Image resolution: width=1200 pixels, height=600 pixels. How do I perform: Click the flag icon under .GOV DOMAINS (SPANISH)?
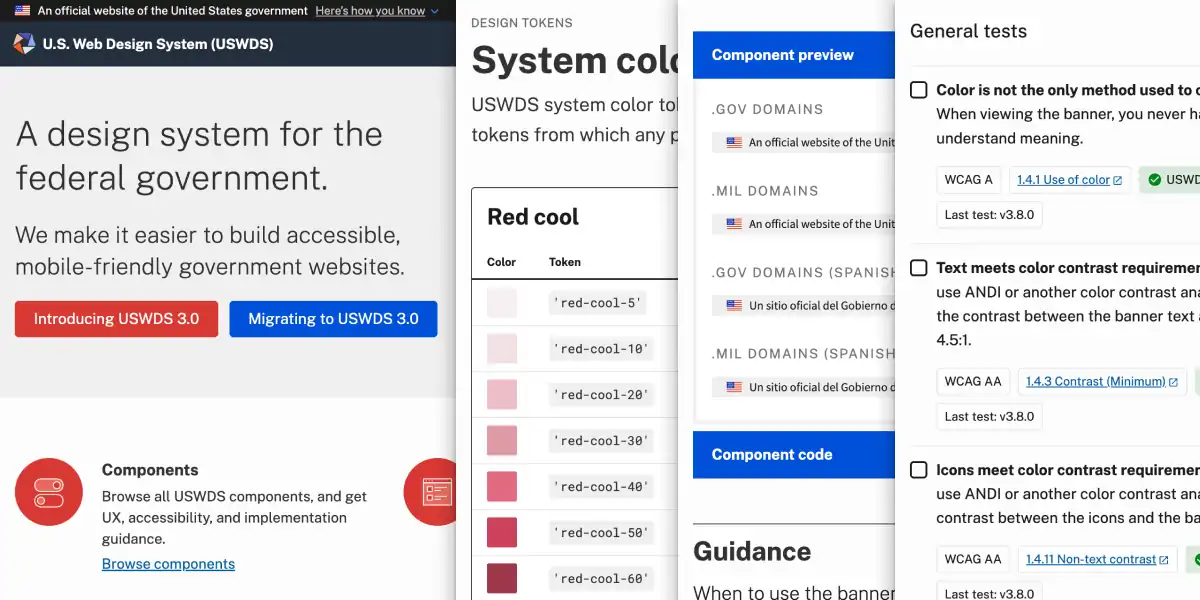click(x=734, y=305)
